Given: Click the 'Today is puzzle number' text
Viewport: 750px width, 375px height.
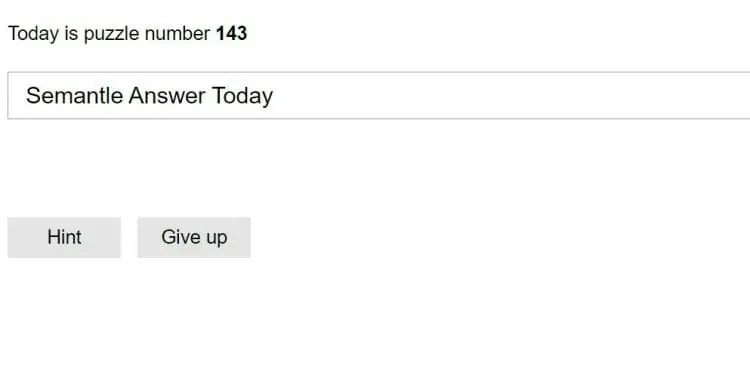Looking at the screenshot, I should [x=109, y=33].
